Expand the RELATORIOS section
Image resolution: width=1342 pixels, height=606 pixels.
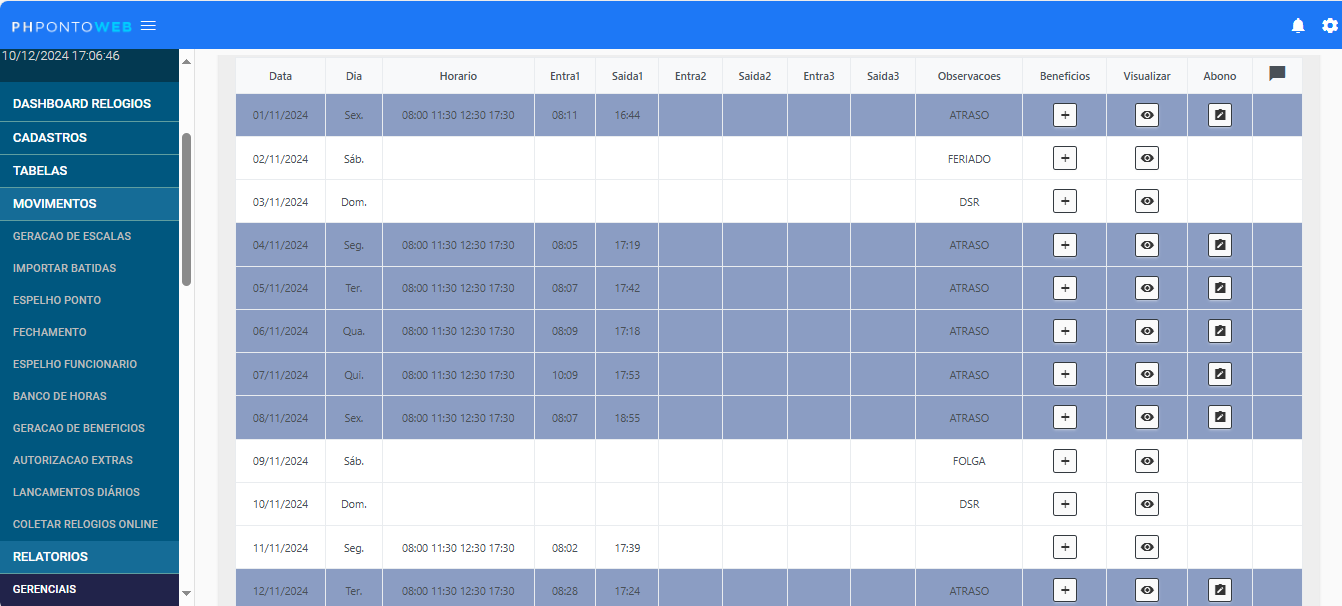pyautogui.click(x=52, y=555)
